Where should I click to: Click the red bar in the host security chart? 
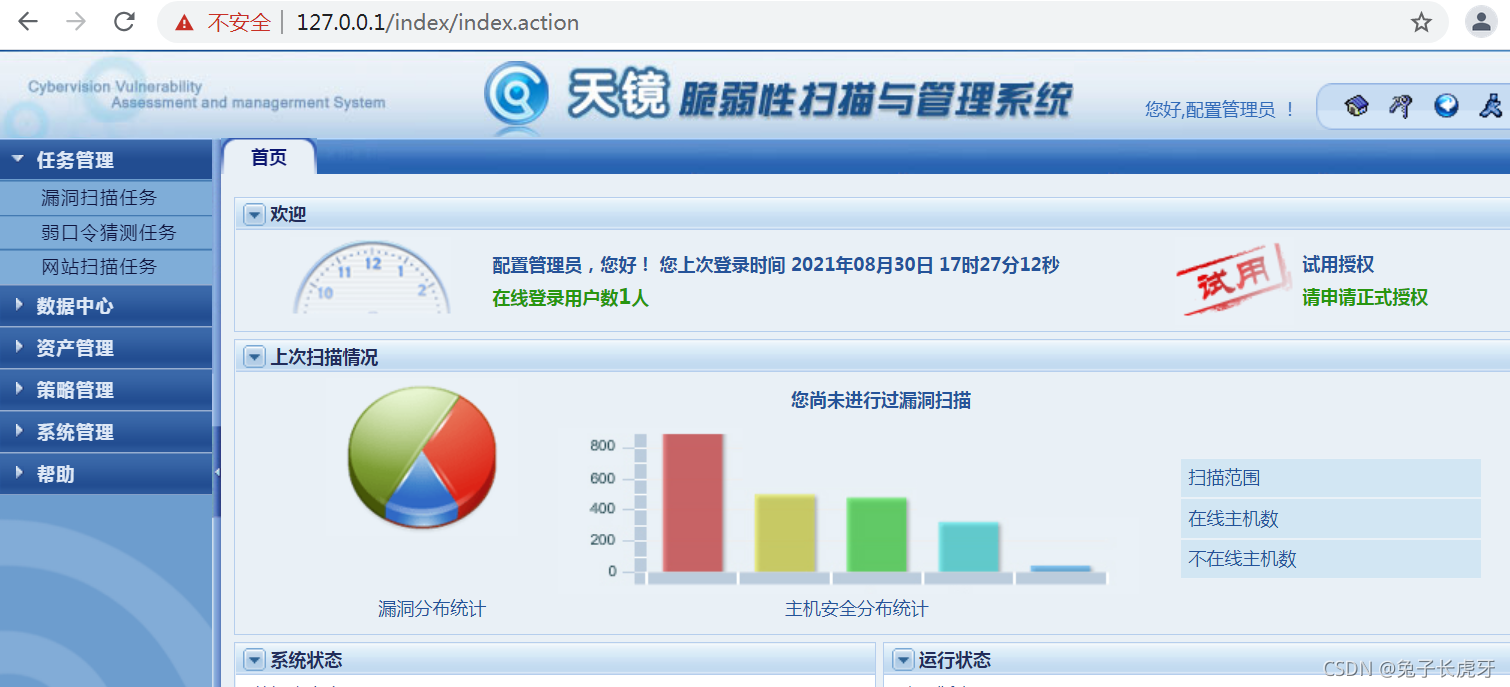(692, 502)
